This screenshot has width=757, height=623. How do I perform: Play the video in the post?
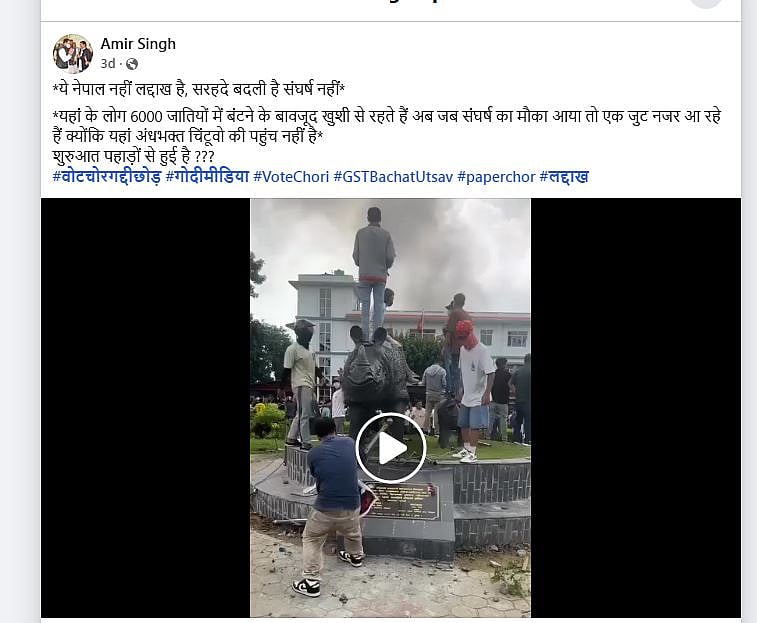[x=391, y=448]
